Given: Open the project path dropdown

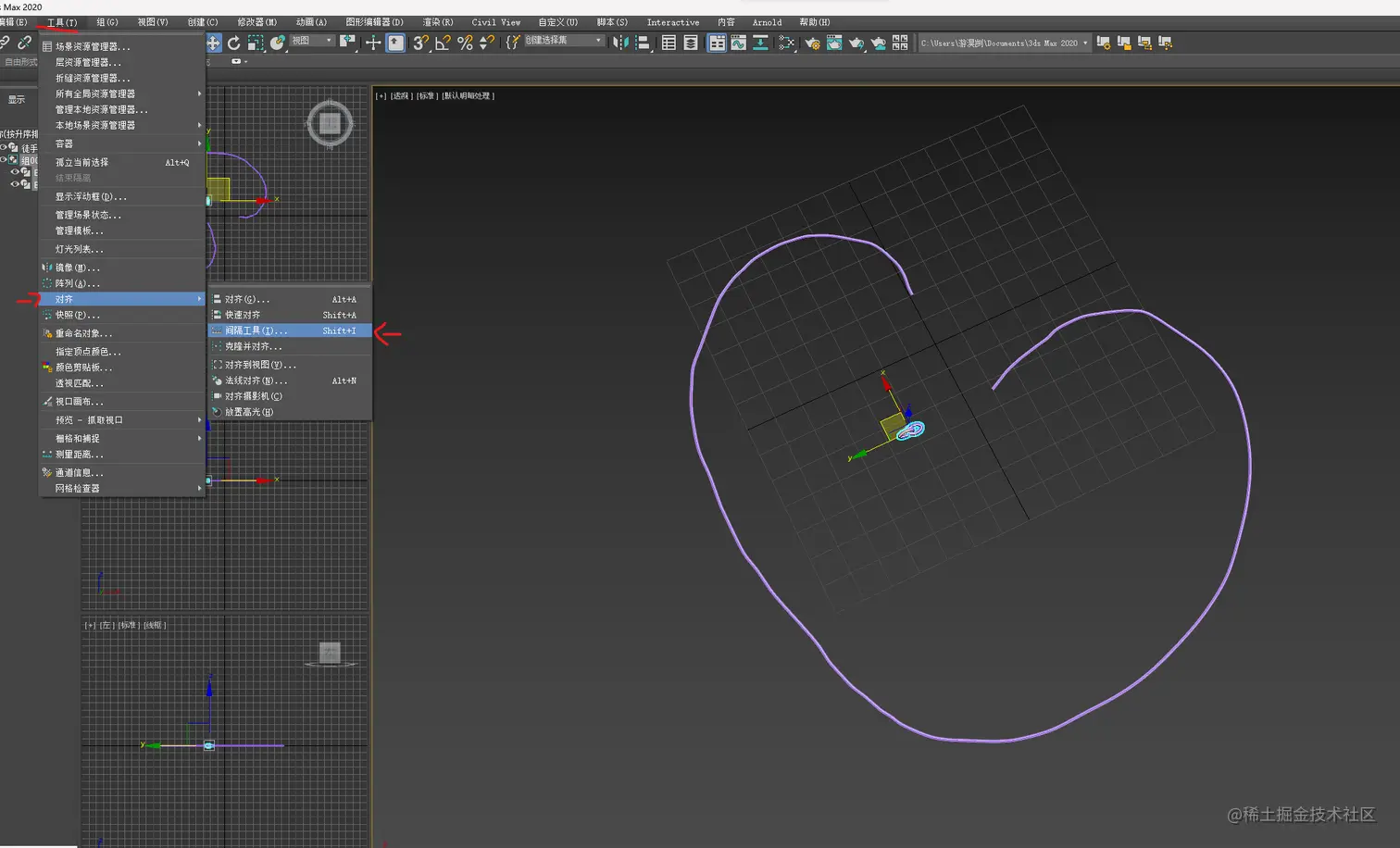Looking at the screenshot, I should click(1004, 43).
